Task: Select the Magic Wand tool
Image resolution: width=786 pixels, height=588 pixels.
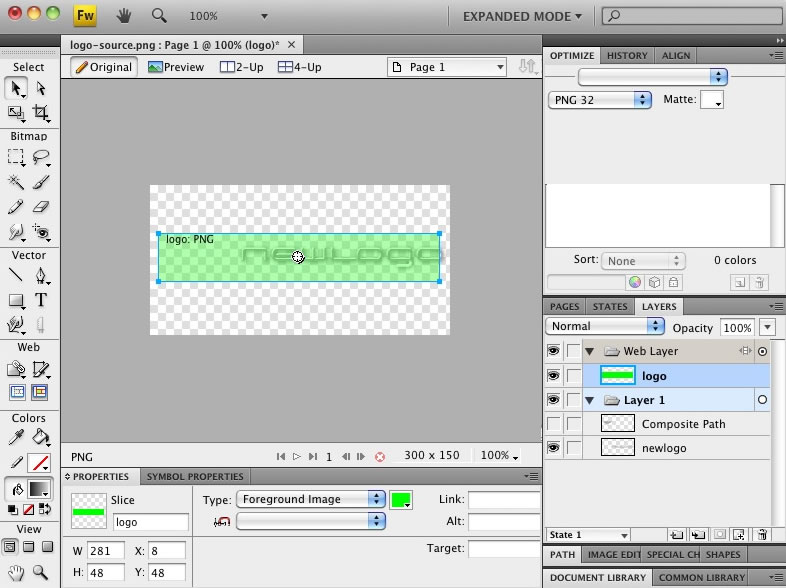Action: click(x=16, y=182)
